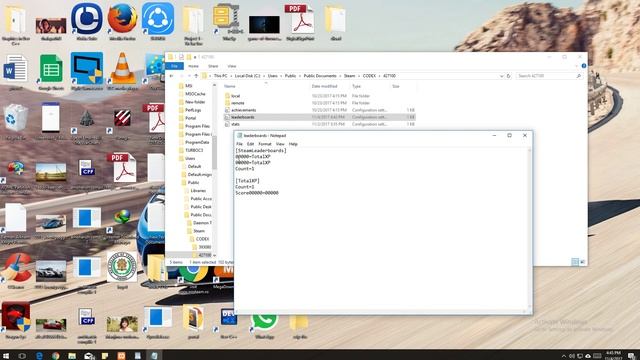Viewport: 640px width, 360px height.
Task: Open the SHAREit desktop shortcut
Action: pos(158,21)
